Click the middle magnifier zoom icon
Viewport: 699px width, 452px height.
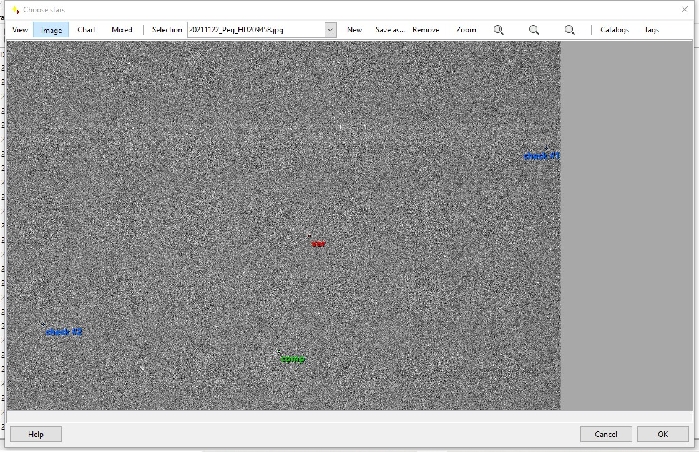(534, 30)
